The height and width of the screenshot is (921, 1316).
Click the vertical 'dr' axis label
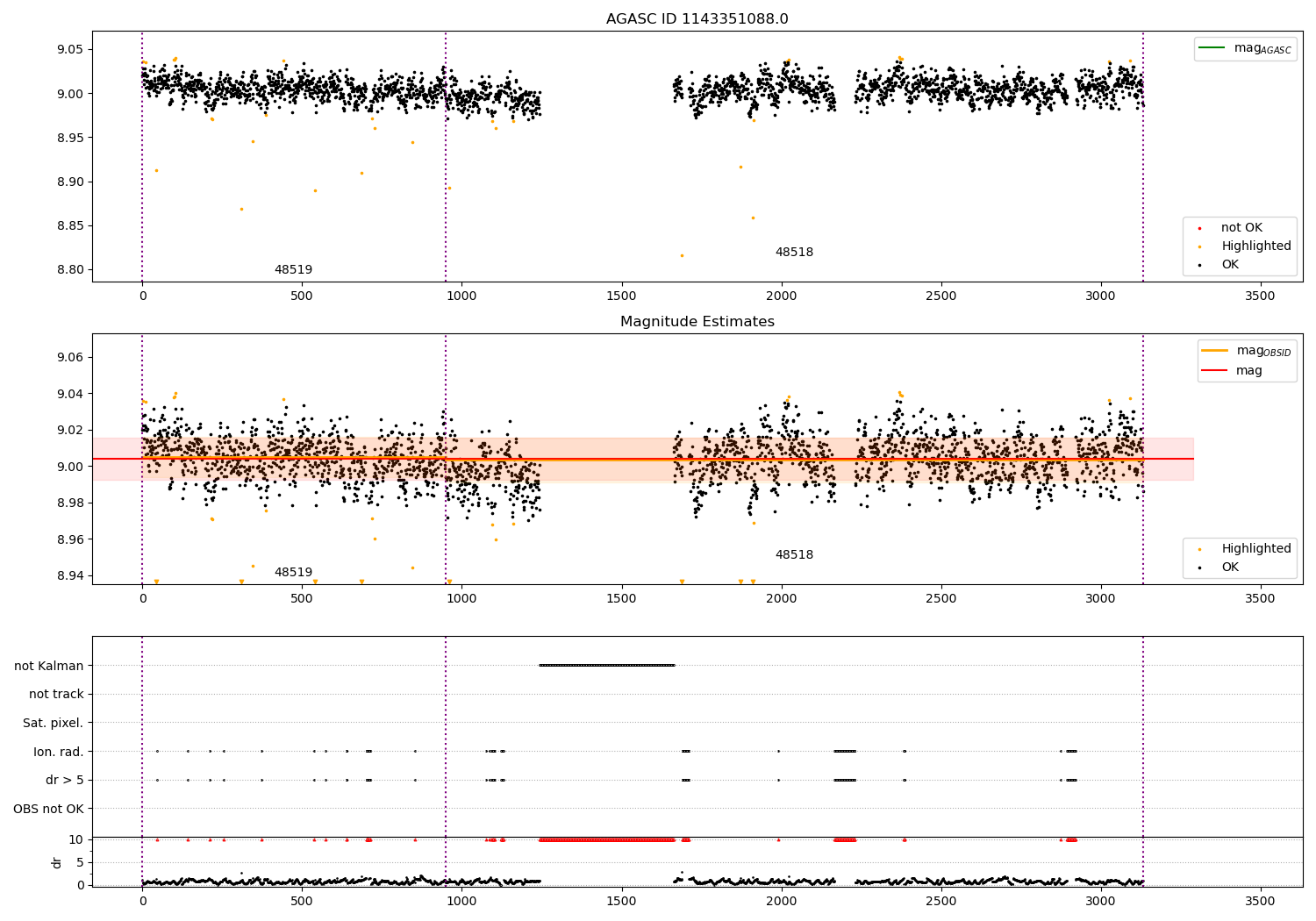pyautogui.click(x=56, y=862)
